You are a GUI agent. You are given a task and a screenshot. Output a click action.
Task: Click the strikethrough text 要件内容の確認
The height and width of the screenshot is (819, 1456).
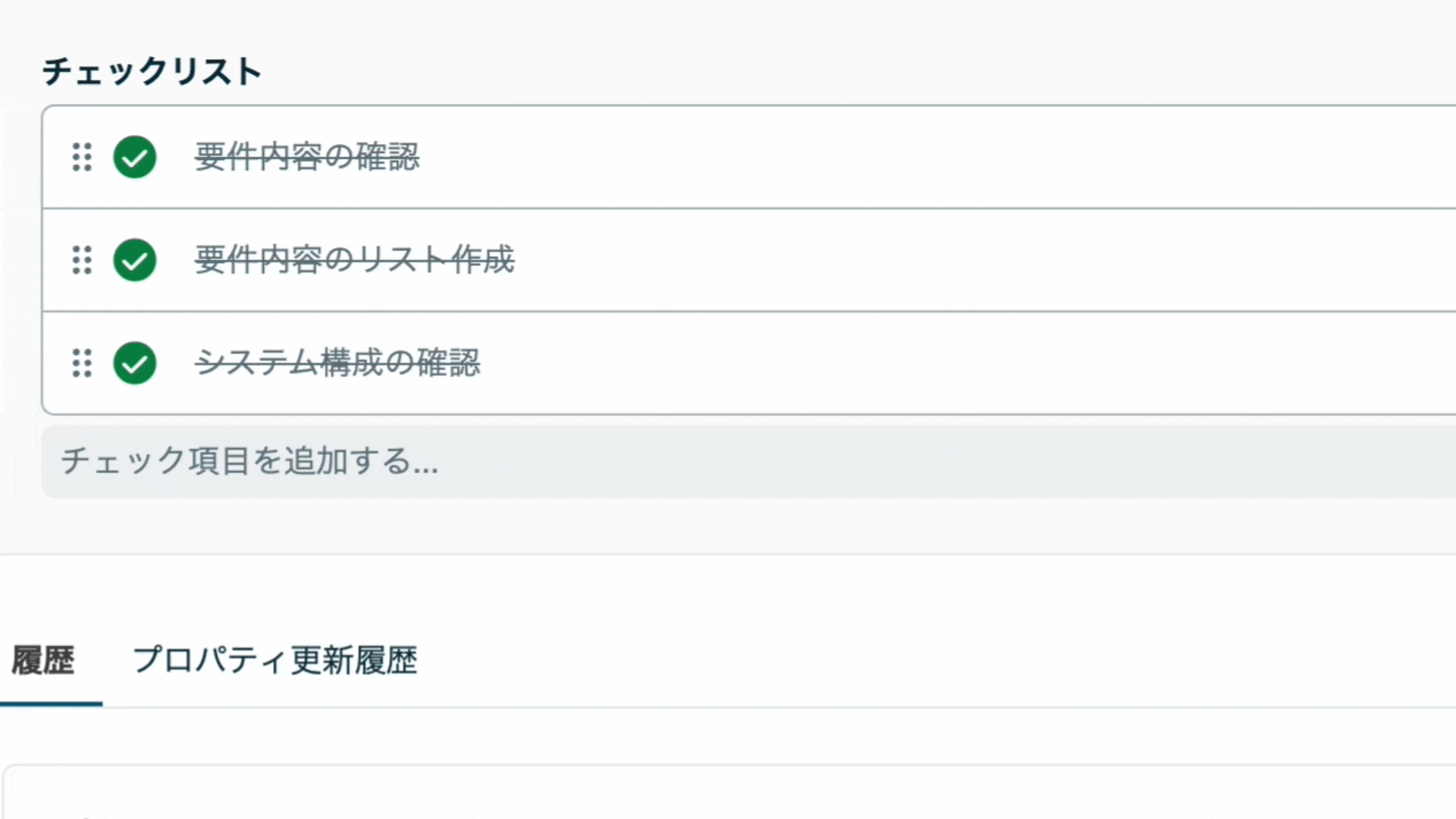pyautogui.click(x=307, y=157)
